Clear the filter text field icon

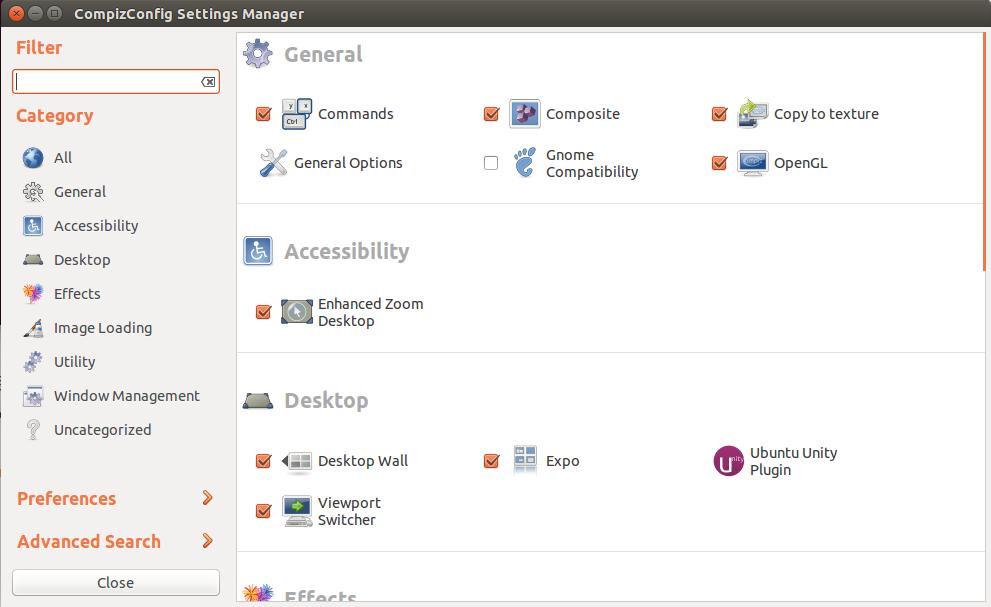point(208,82)
